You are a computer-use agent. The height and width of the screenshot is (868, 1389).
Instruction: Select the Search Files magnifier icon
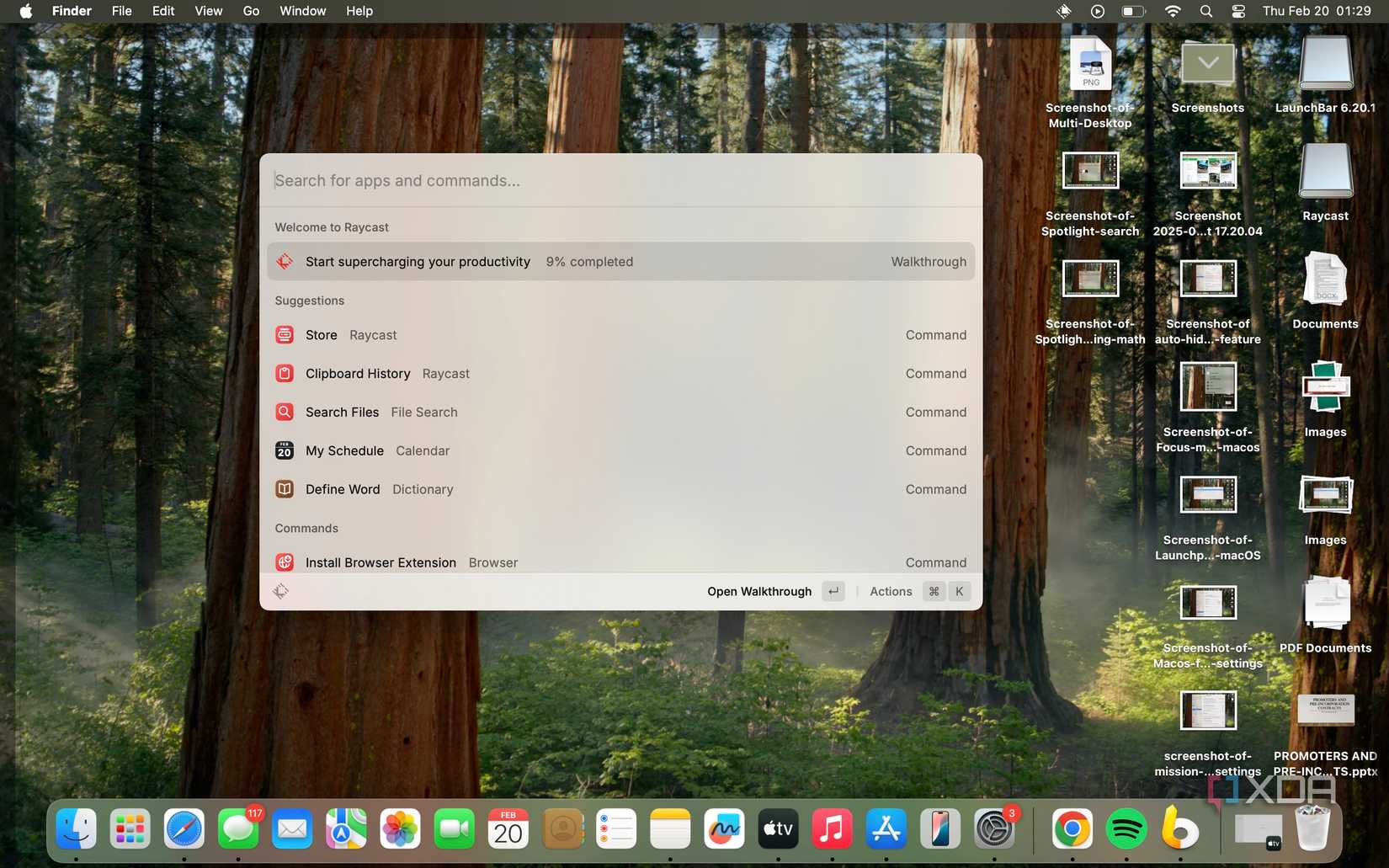click(284, 412)
